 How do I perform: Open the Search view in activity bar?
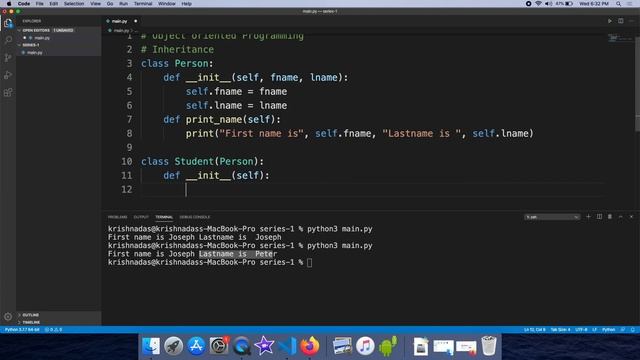click(x=8, y=40)
